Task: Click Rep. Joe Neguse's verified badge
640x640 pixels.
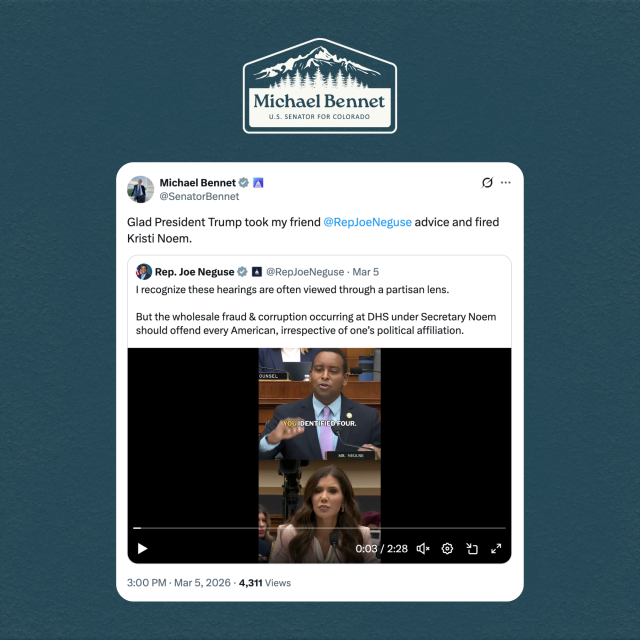Action: coord(242,272)
